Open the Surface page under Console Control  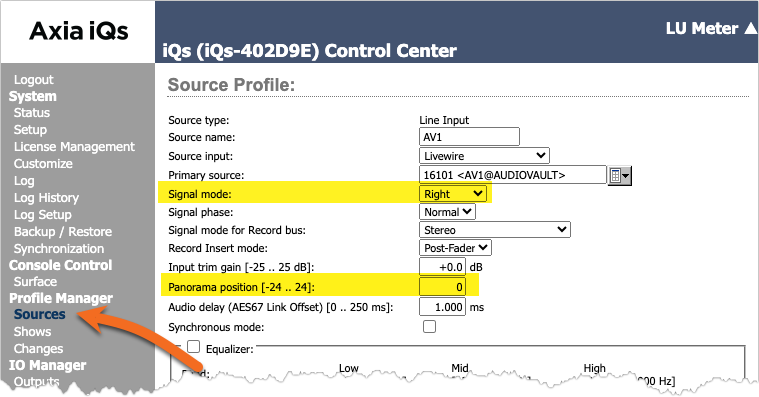35,282
